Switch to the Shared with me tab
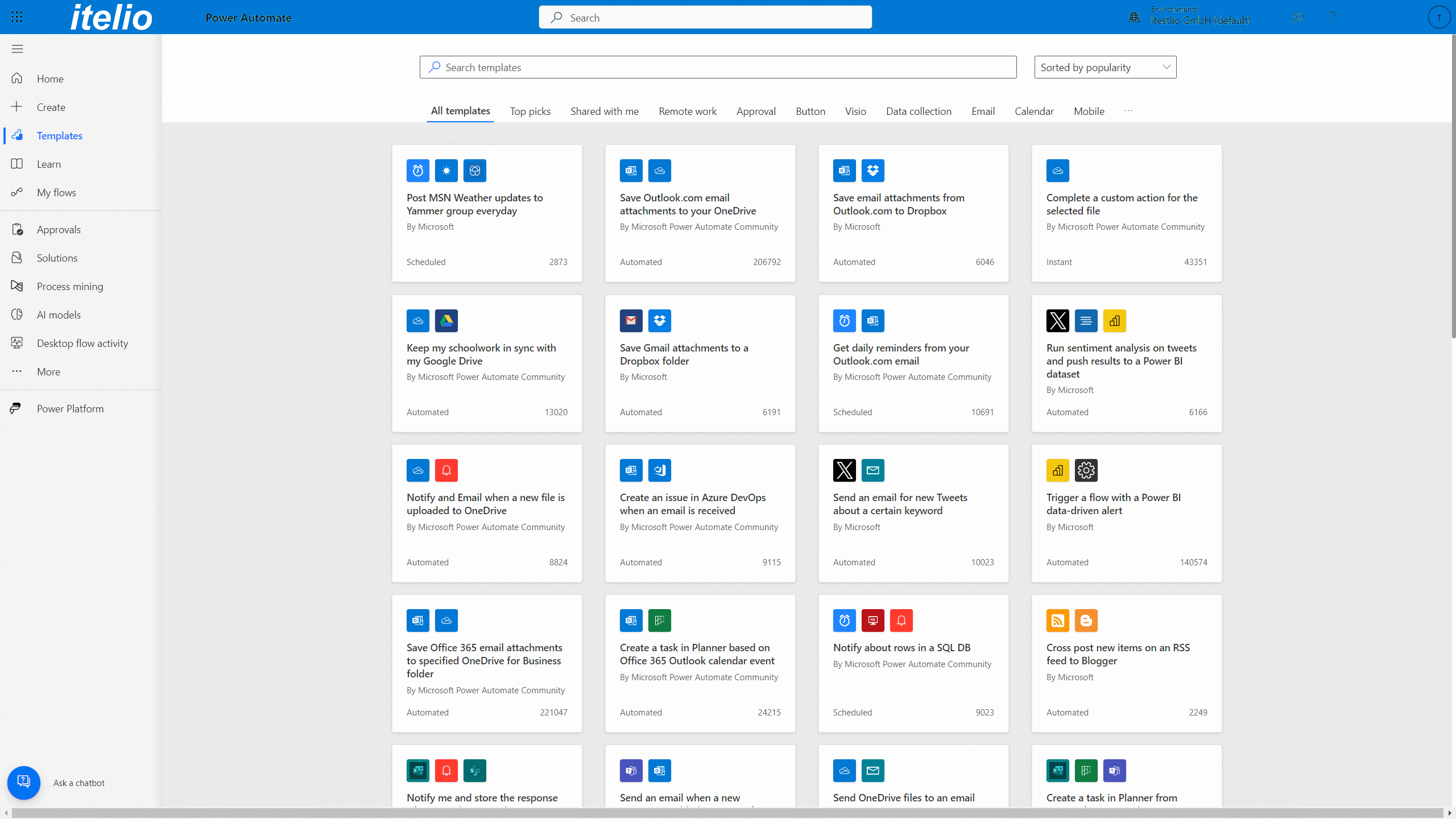1456x819 pixels. tap(605, 111)
